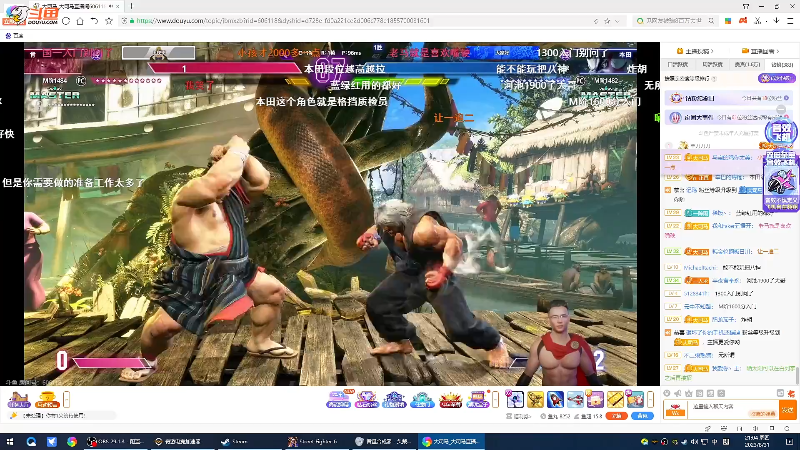Select the first chat panel tab

(x=678, y=65)
